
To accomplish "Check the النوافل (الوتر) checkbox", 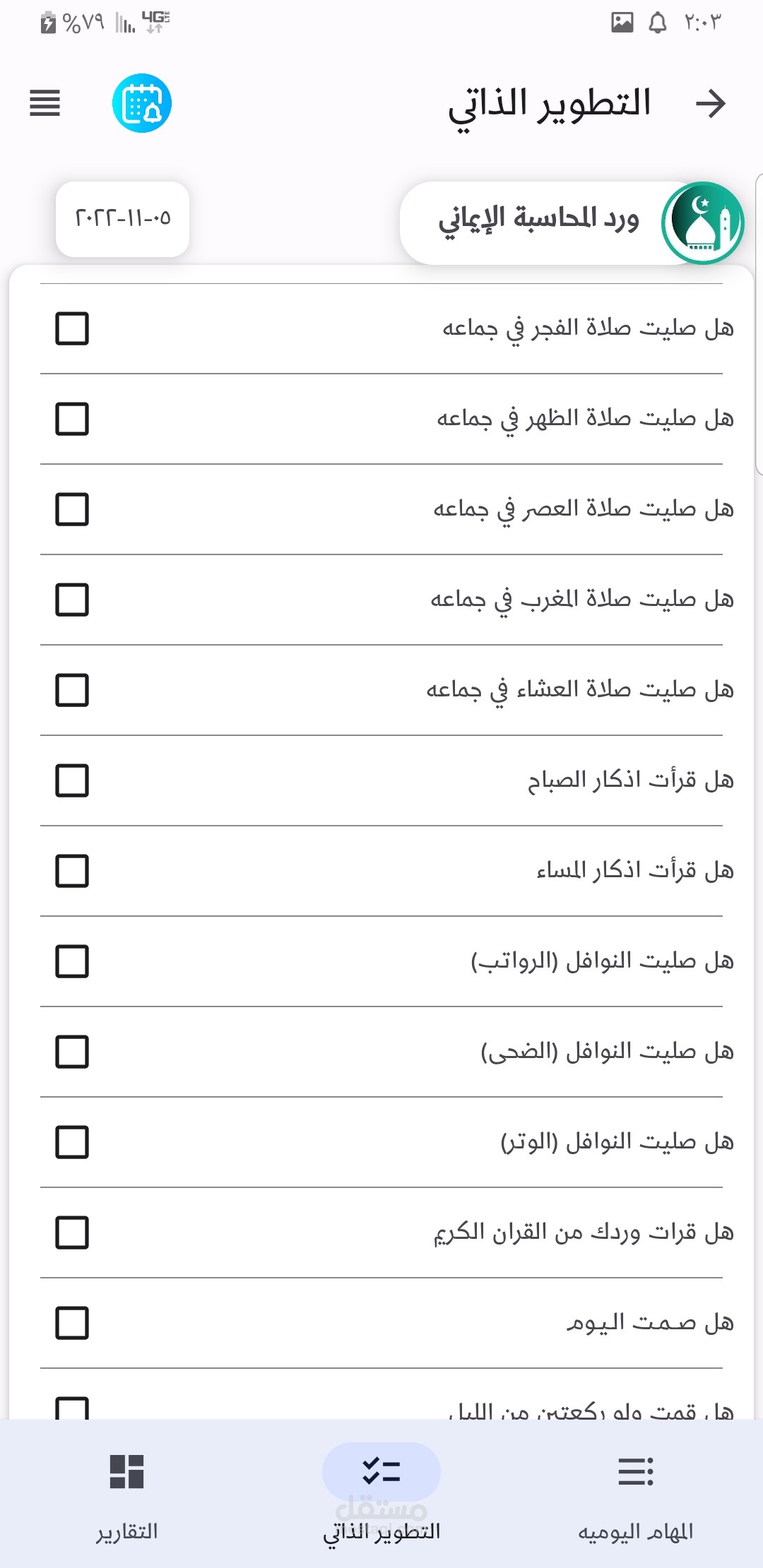I will pyautogui.click(x=72, y=1142).
